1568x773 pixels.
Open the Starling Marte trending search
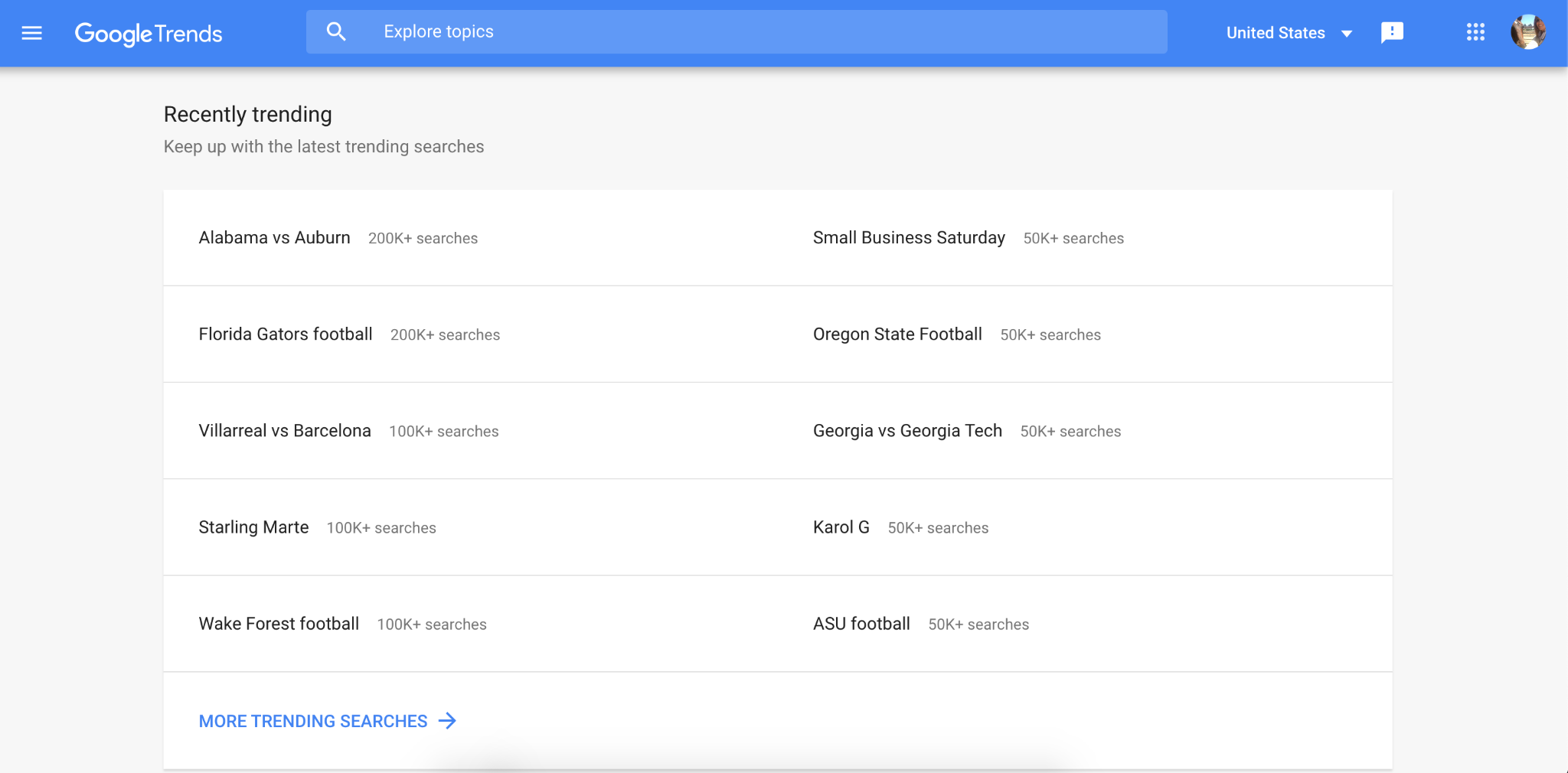click(253, 527)
